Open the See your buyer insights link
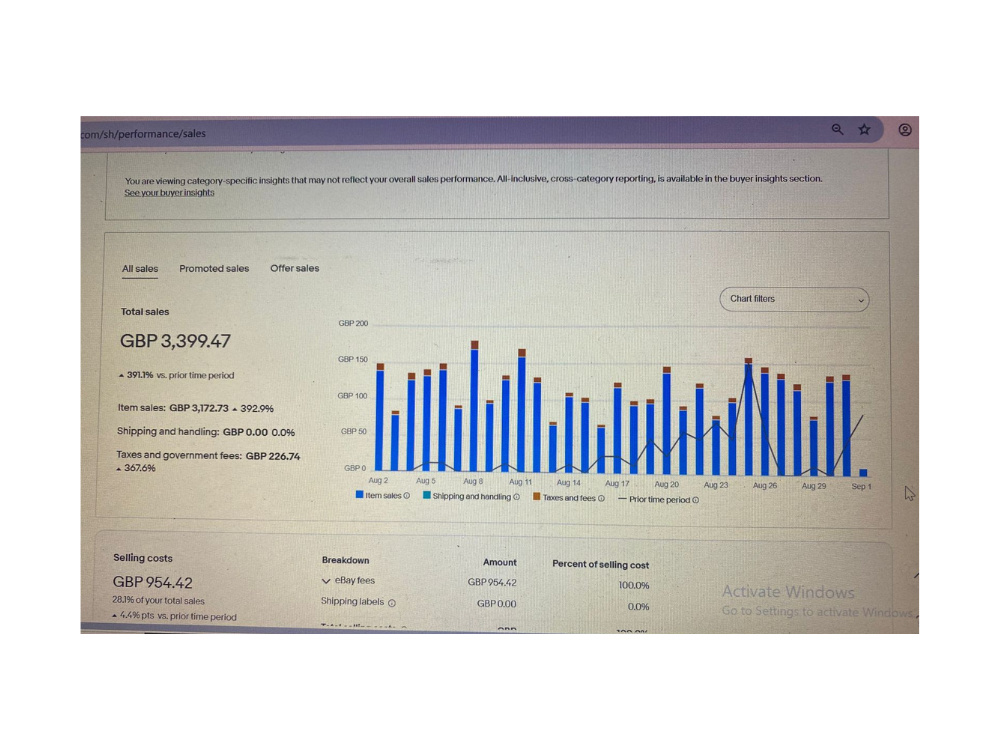The image size is (1000, 750). (169, 193)
